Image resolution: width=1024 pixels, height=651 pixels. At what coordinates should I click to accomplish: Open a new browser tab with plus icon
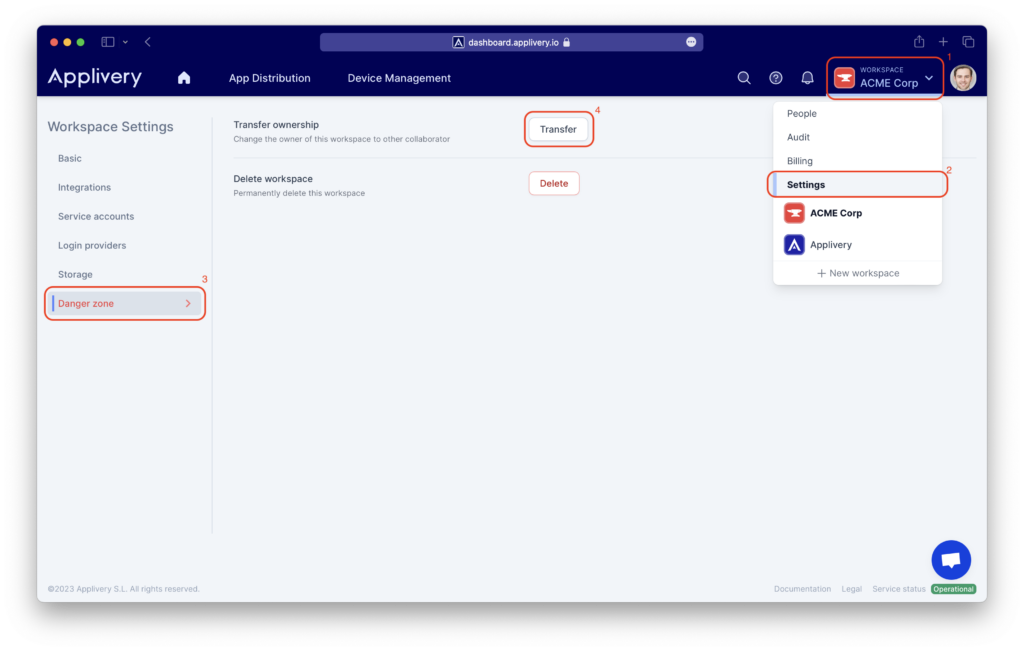(943, 42)
